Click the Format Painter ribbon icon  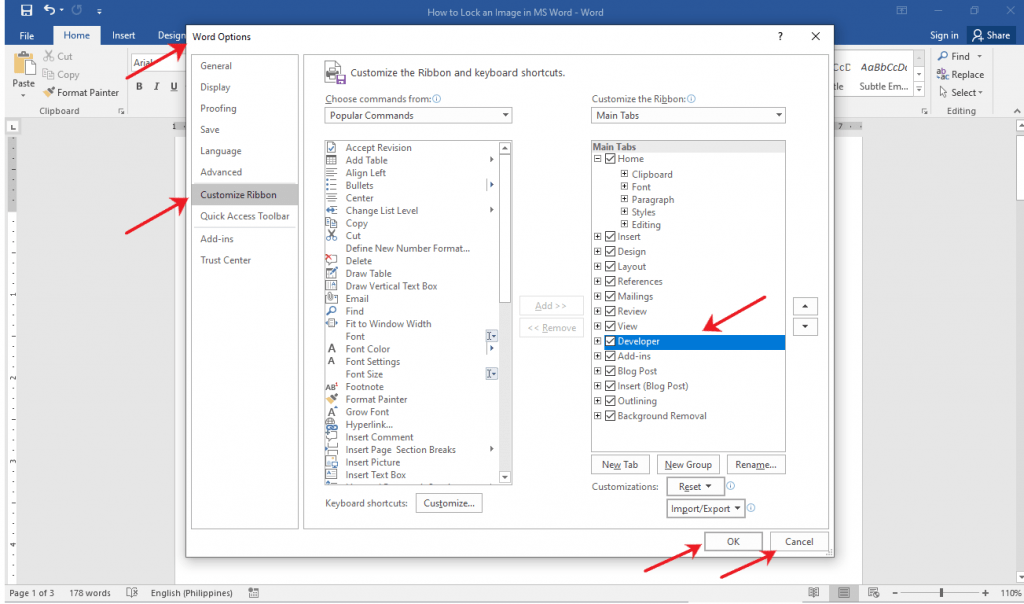[x=49, y=92]
